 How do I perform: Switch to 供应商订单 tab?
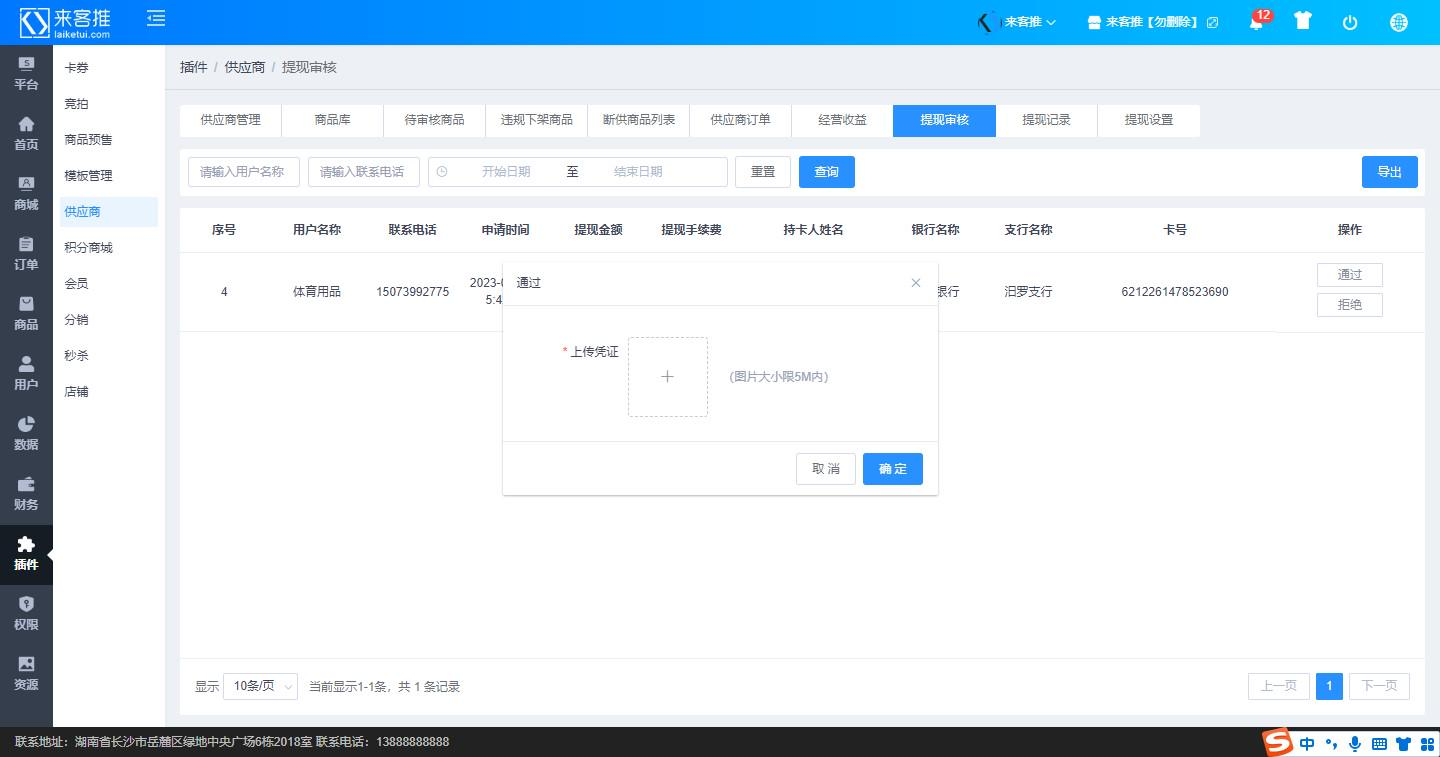pyautogui.click(x=741, y=120)
